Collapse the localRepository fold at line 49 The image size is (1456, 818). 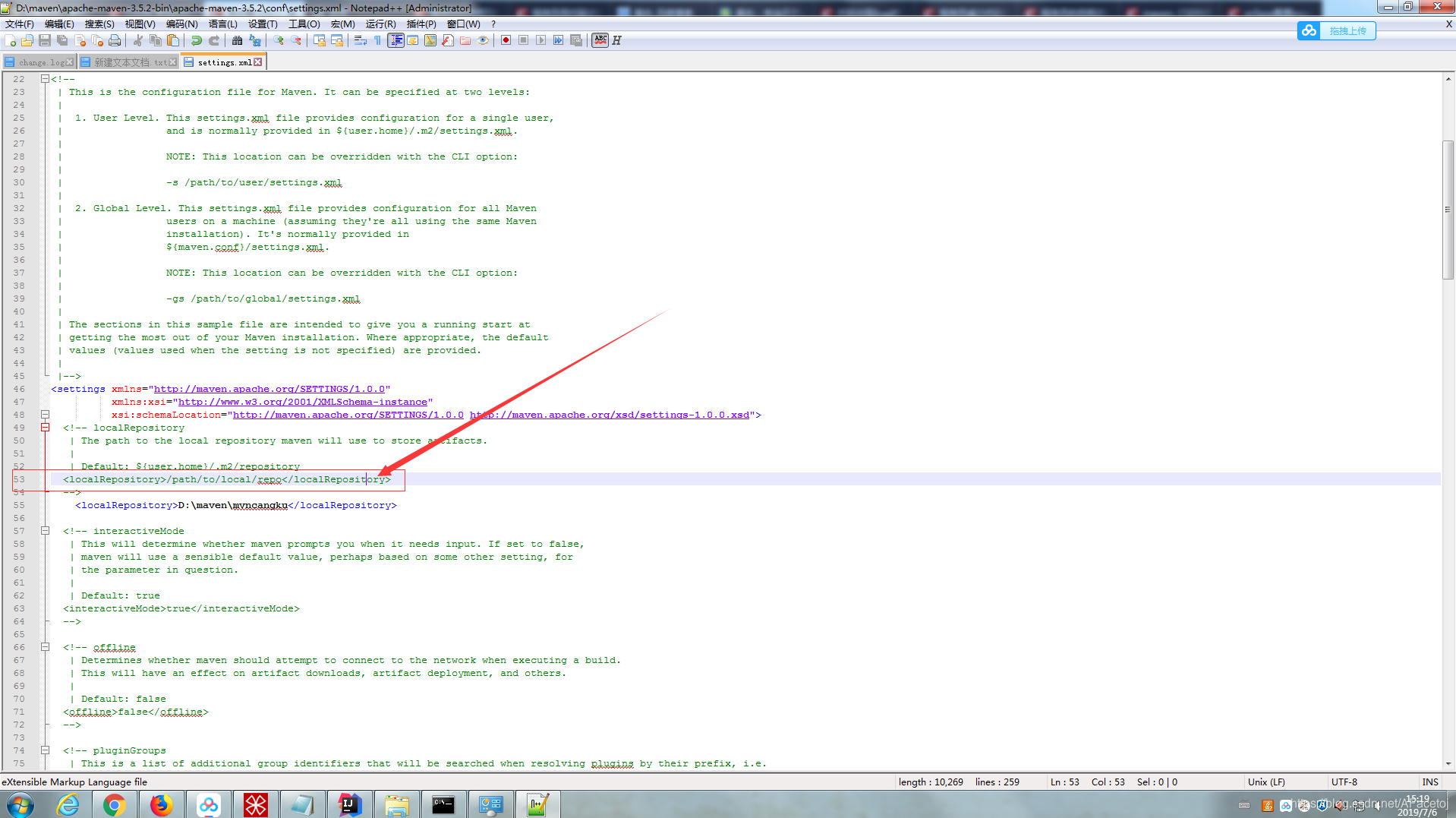[45, 428]
